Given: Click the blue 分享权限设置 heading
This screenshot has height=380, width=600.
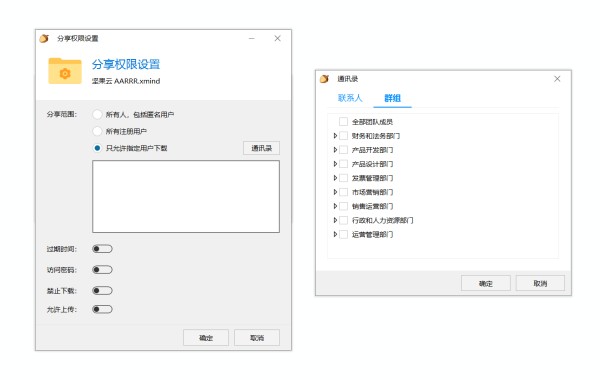Looking at the screenshot, I should (x=126, y=64).
